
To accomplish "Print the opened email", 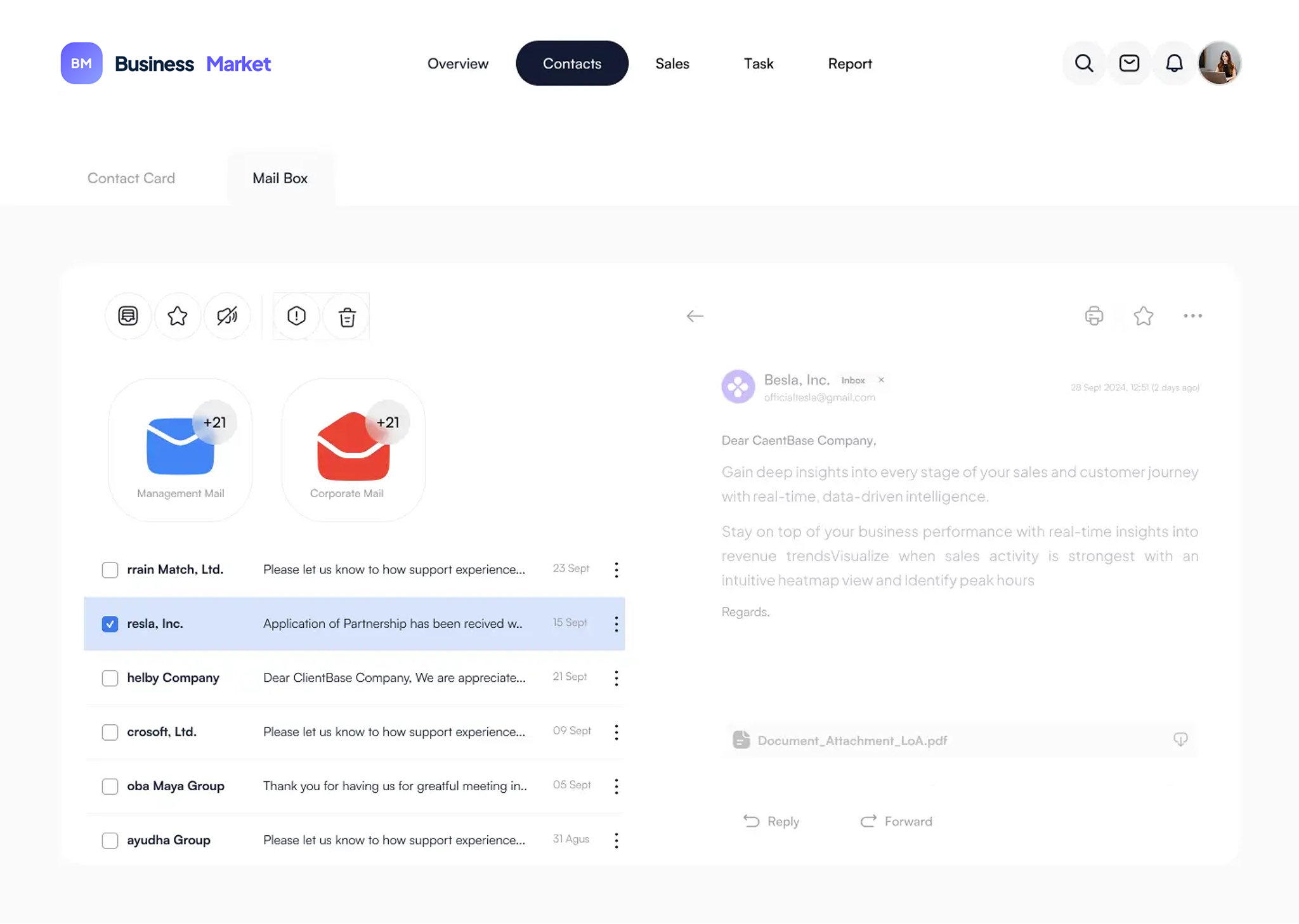I will click(1094, 316).
